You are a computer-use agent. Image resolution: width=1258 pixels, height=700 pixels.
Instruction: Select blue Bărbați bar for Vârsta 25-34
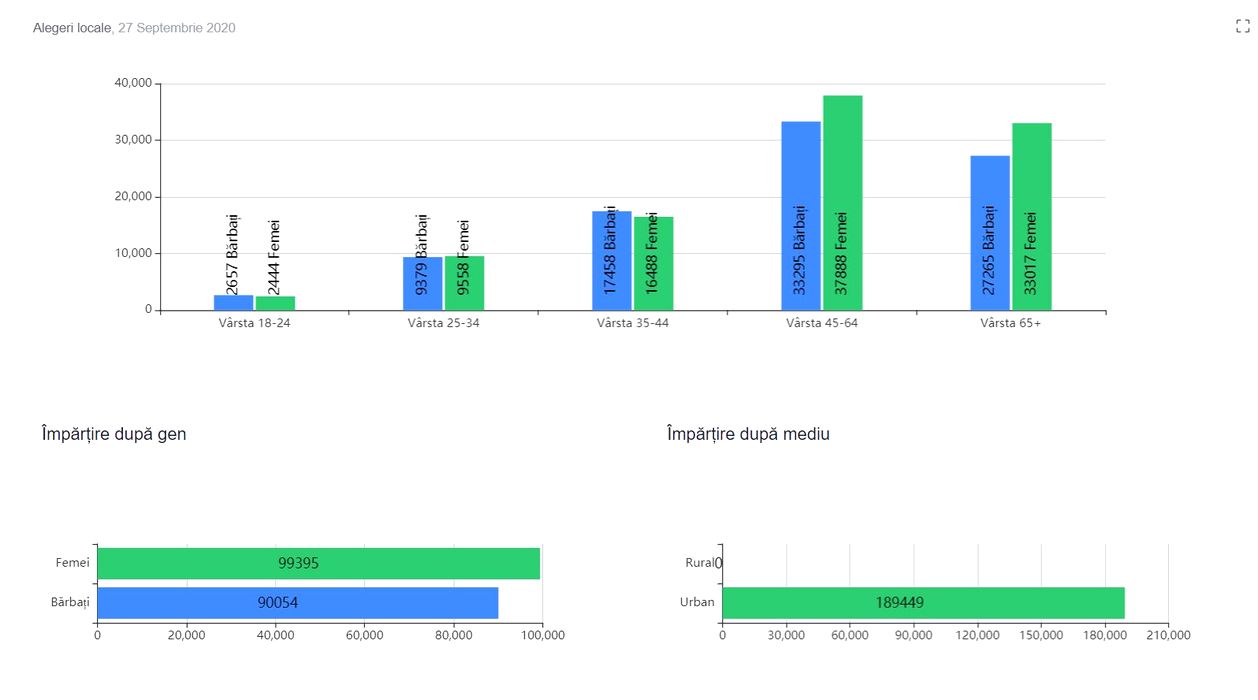click(422, 284)
